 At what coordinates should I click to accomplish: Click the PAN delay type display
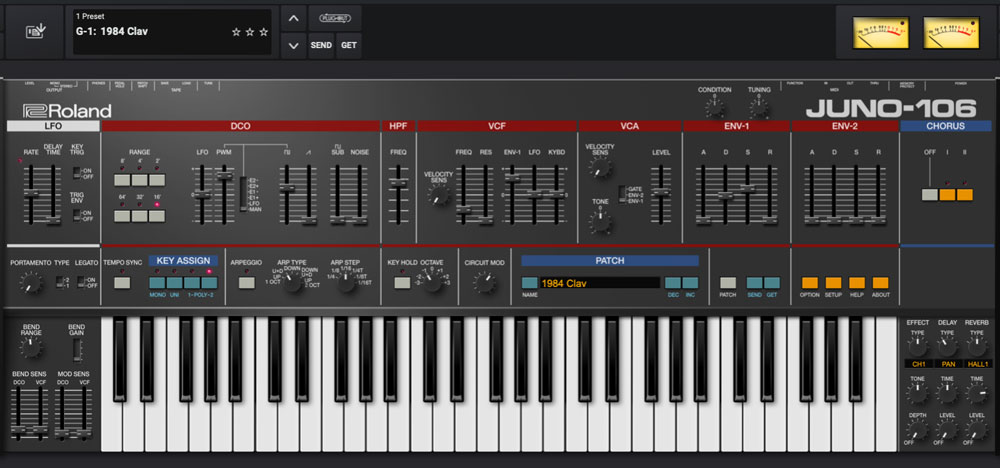pos(947,364)
